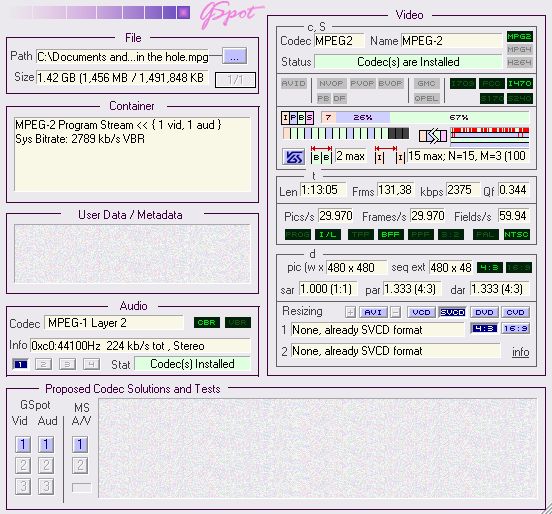Select audio stream 1 button

pyautogui.click(x=20, y=364)
